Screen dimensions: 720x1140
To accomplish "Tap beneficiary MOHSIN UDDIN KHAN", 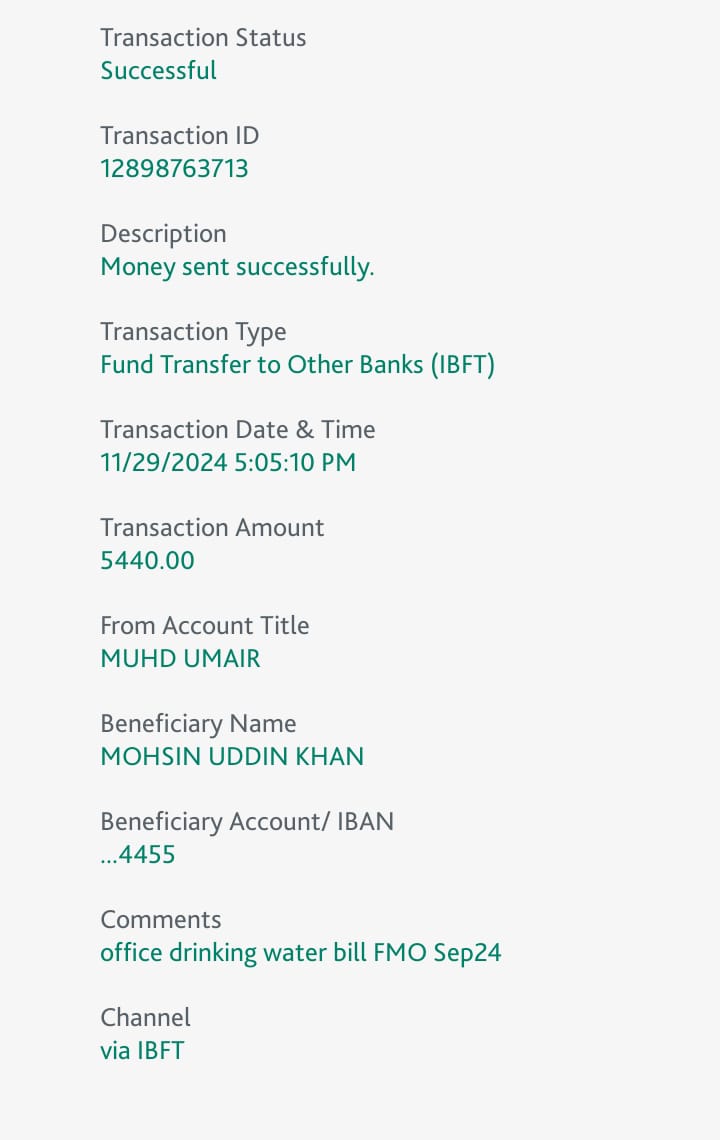I will click(232, 757).
